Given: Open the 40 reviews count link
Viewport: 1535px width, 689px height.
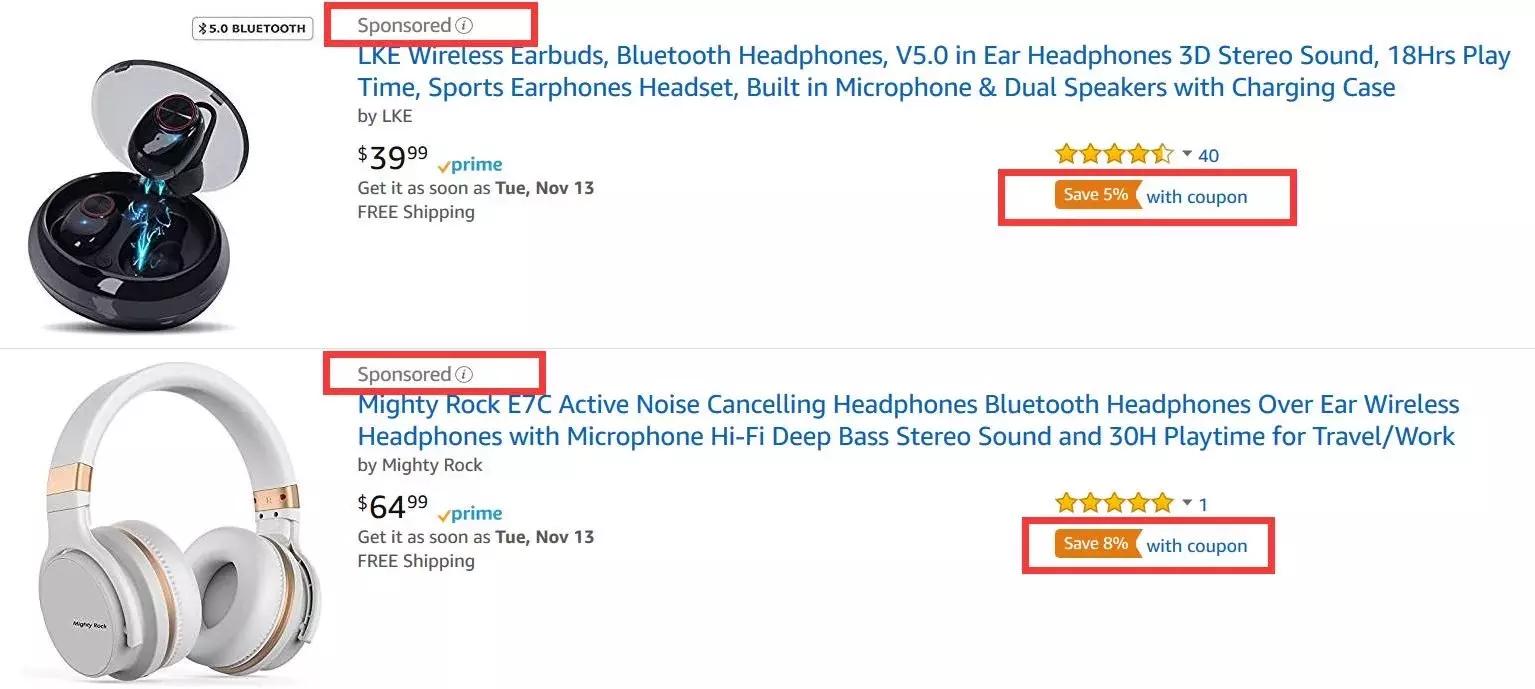Looking at the screenshot, I should [x=1208, y=155].
